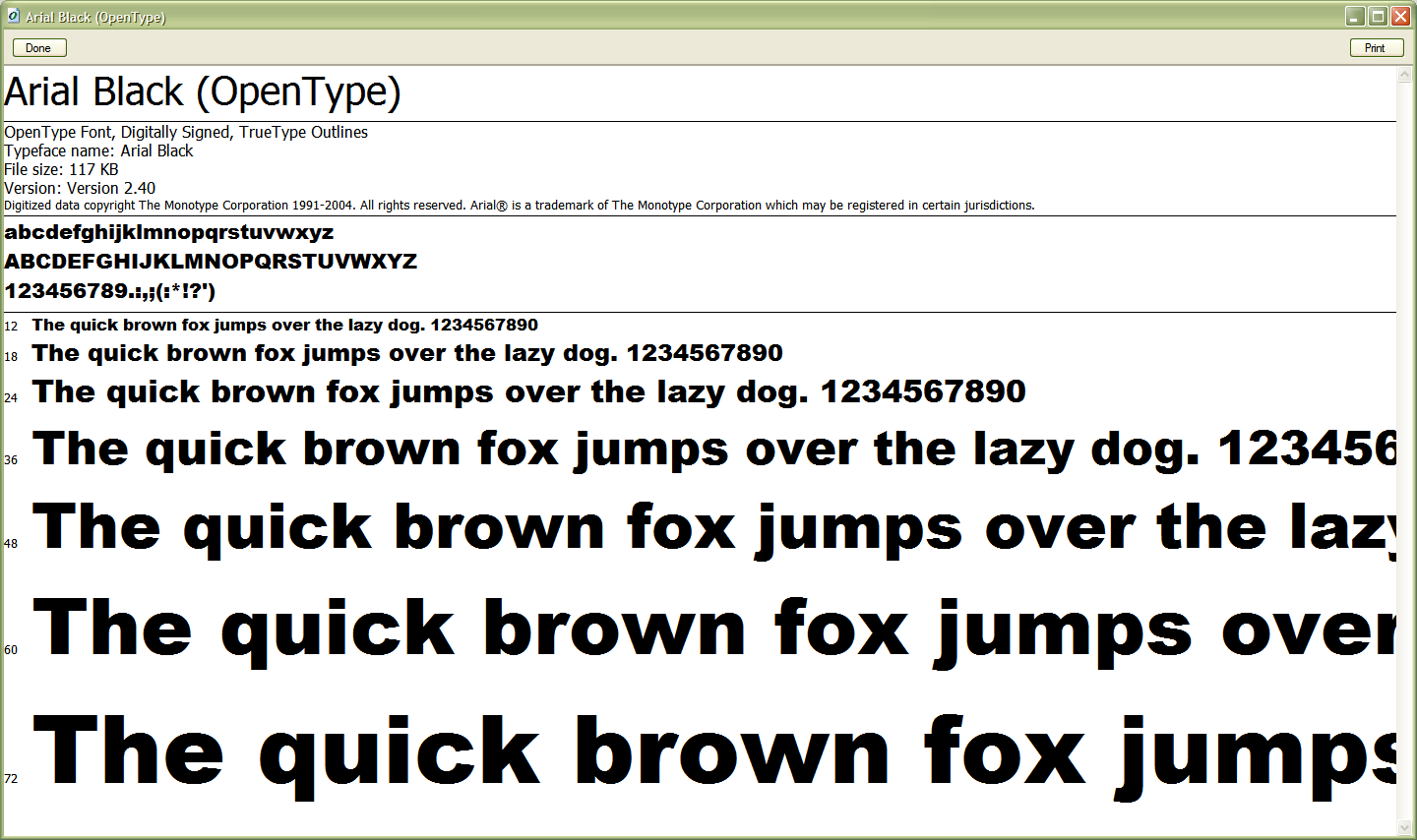Click the 12 point size label
The image size is (1417, 840).
point(11,327)
